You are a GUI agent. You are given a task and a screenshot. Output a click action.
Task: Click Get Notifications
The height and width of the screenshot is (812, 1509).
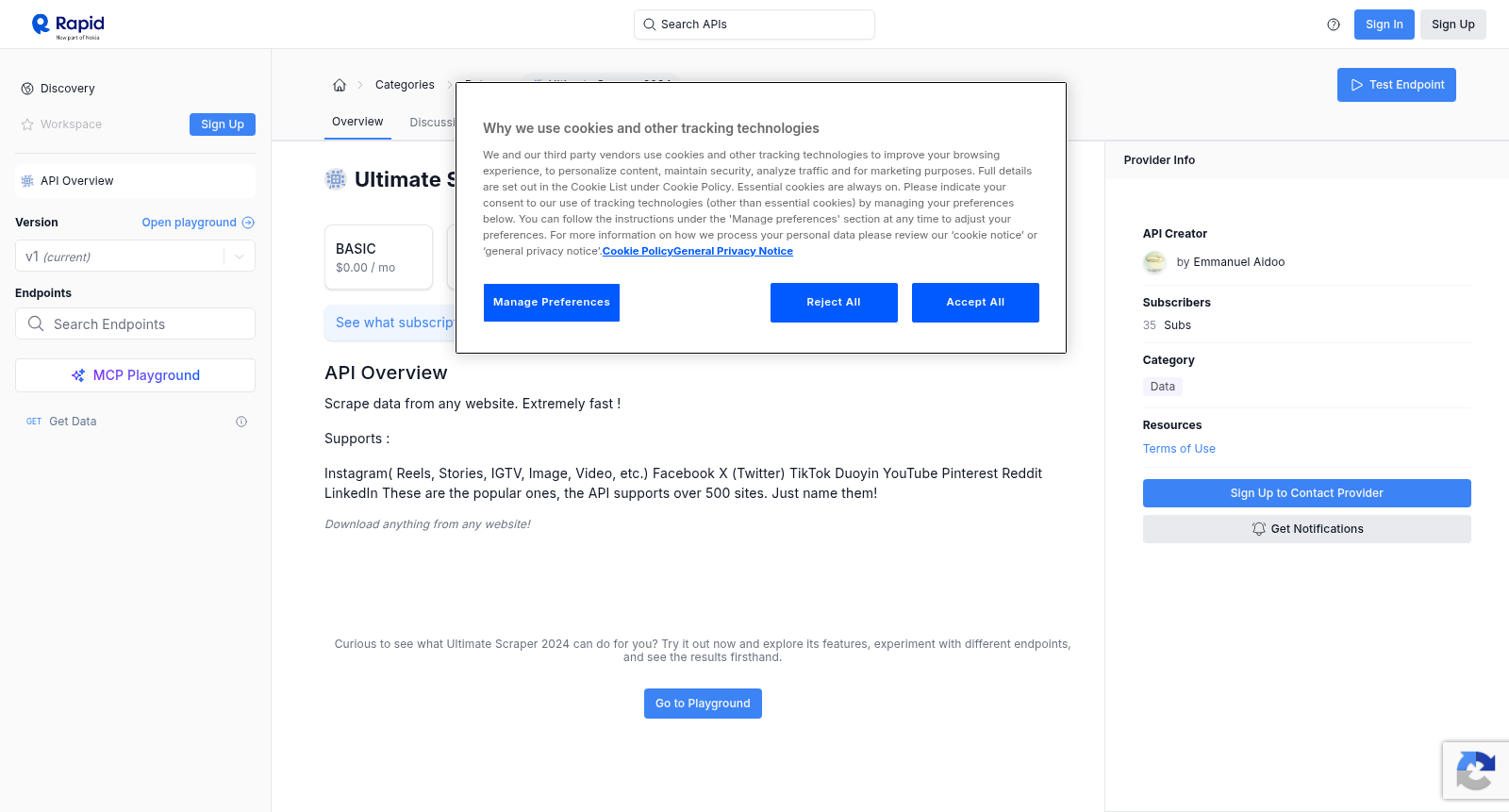tap(1307, 529)
